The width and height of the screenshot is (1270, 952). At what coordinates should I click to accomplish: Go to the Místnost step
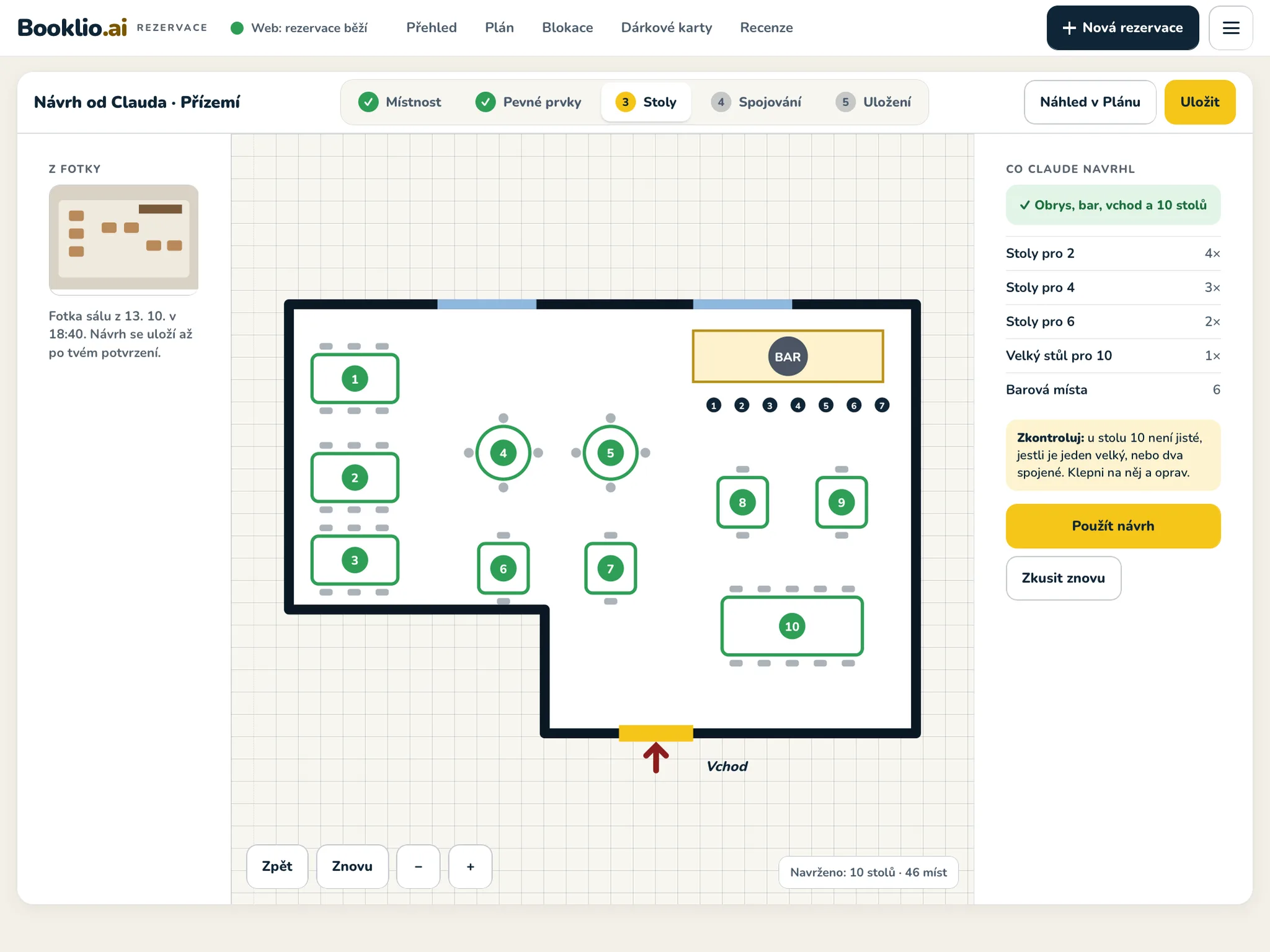click(x=400, y=102)
